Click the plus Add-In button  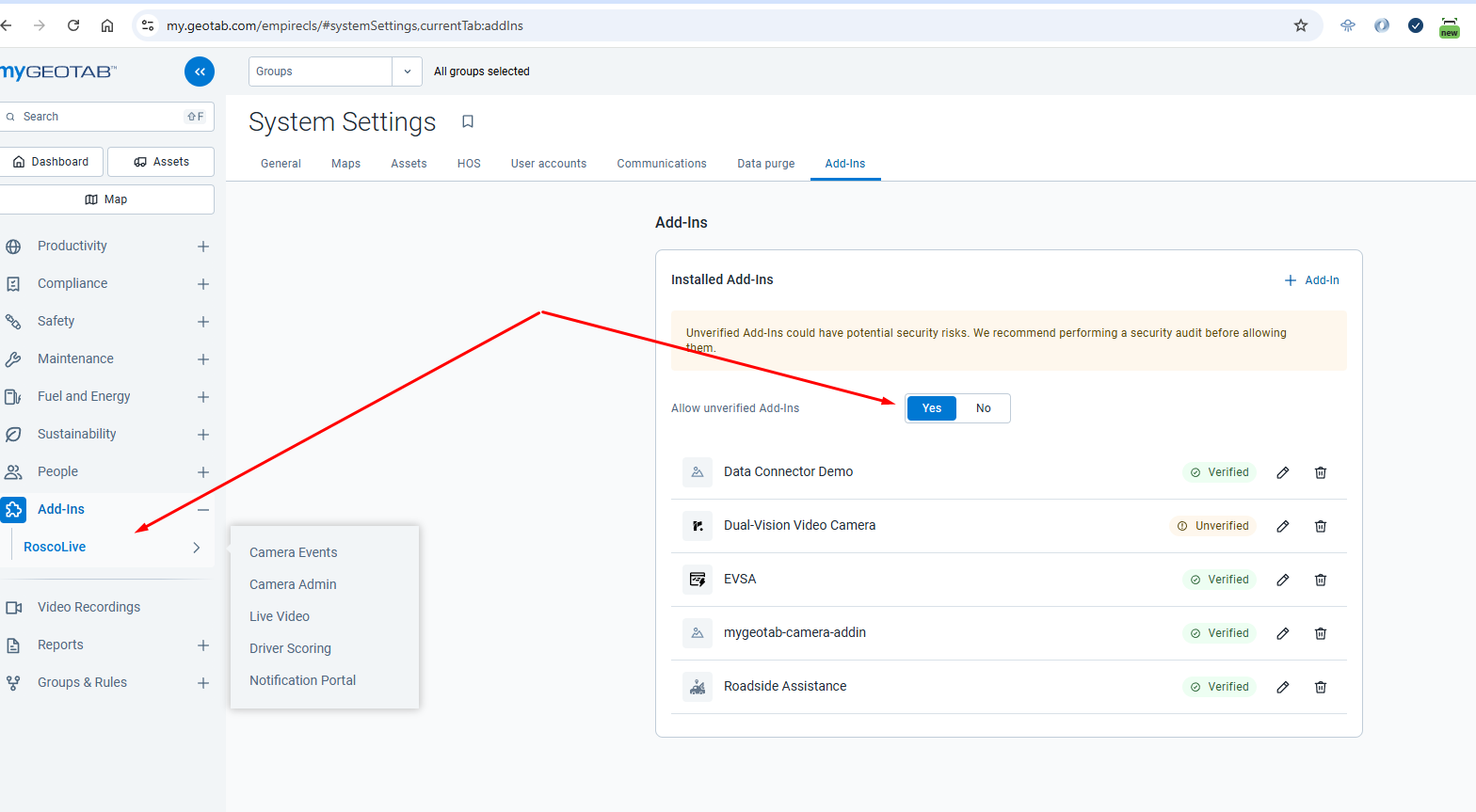pos(1311,280)
